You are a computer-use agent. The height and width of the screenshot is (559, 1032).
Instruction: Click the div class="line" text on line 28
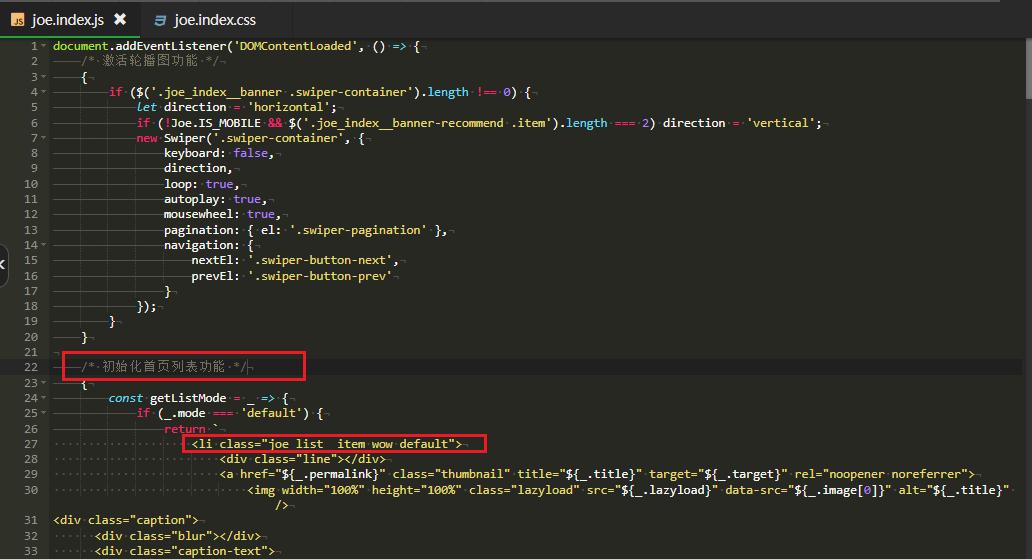click(302, 460)
